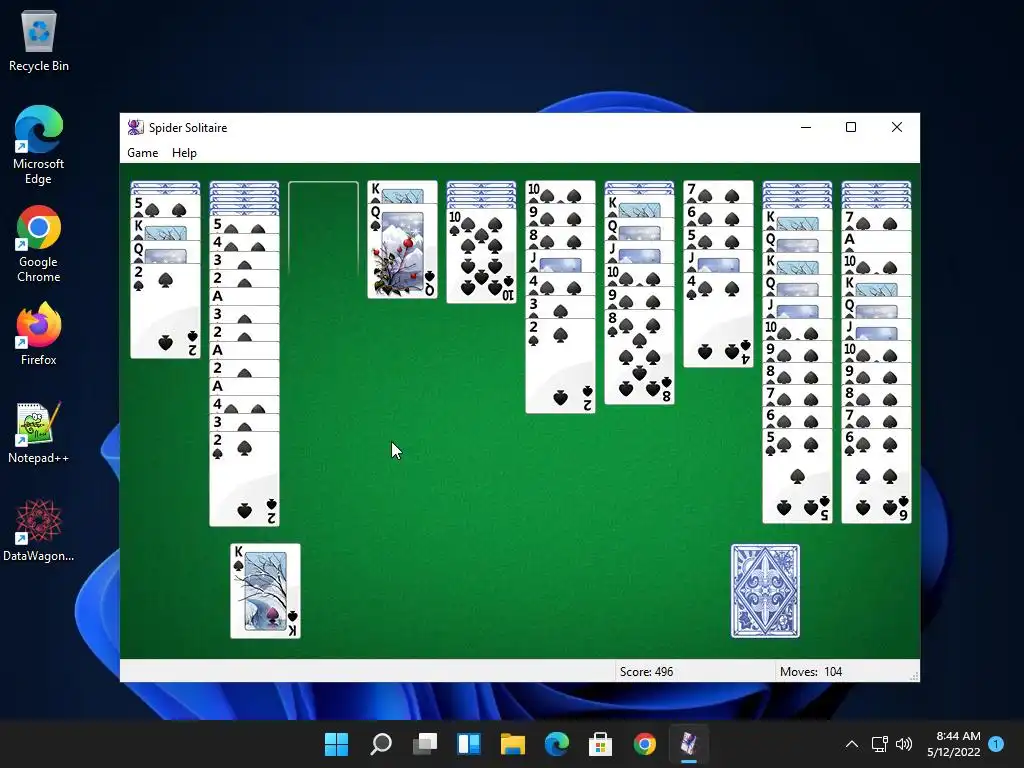Image resolution: width=1024 pixels, height=768 pixels.
Task: Select the 7 of spades atop eighth column
Action: pyautogui.click(x=718, y=192)
